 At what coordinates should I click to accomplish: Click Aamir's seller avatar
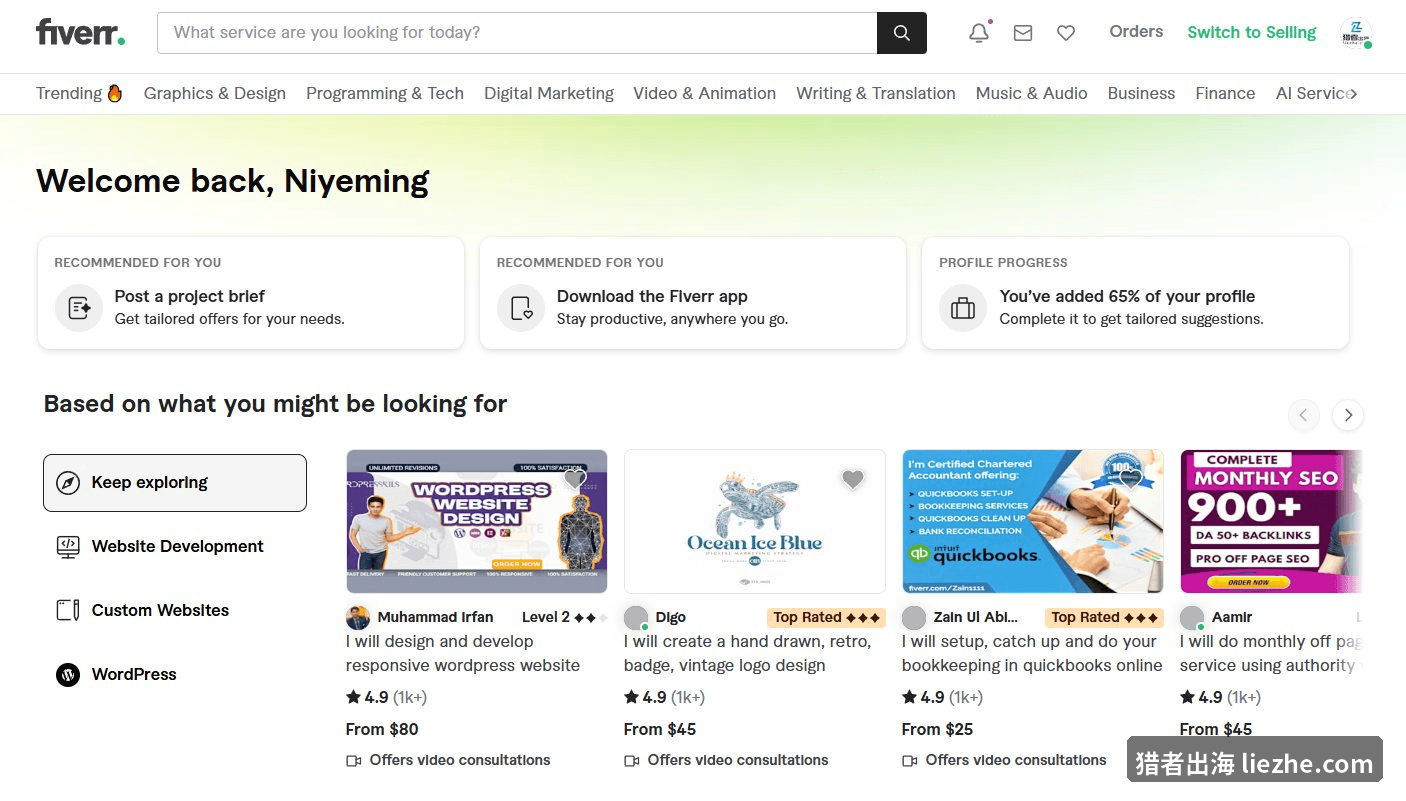pyautogui.click(x=1192, y=617)
